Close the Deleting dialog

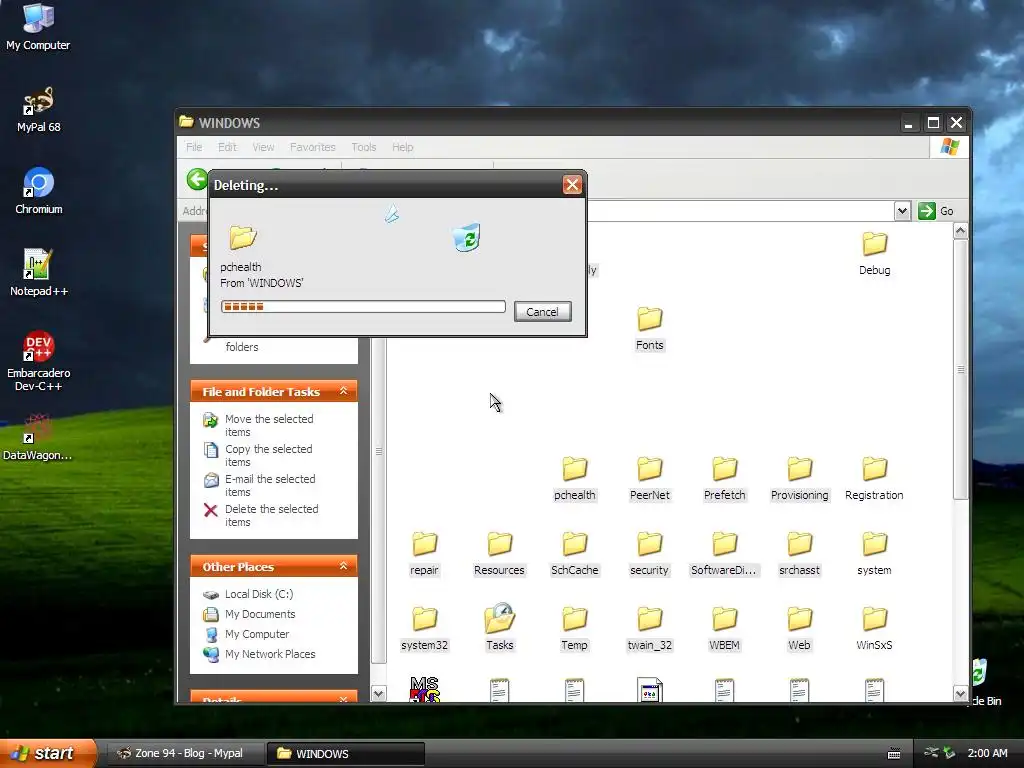click(571, 185)
